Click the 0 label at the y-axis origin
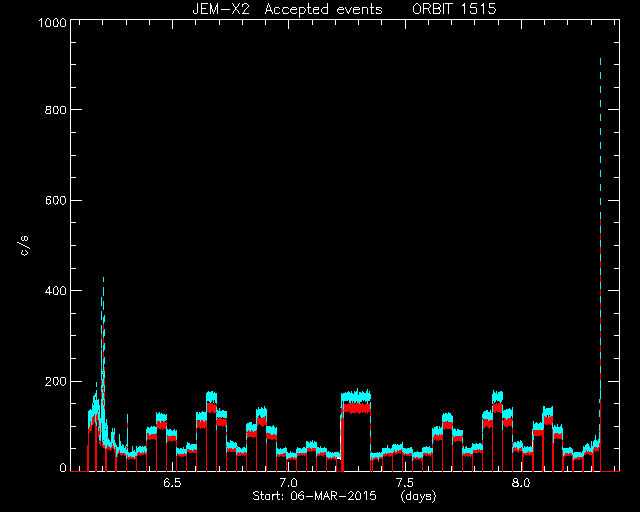The image size is (640, 512). (63, 467)
